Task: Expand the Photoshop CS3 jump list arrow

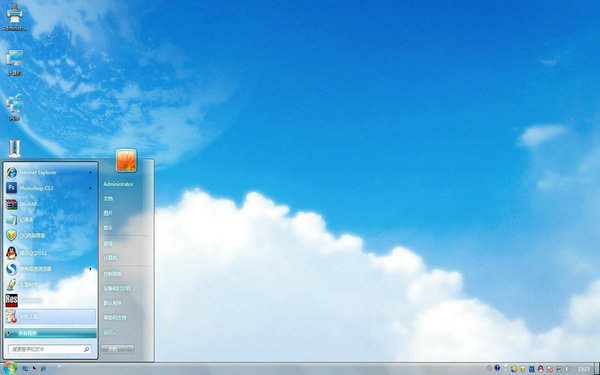Action: pyautogui.click(x=90, y=188)
